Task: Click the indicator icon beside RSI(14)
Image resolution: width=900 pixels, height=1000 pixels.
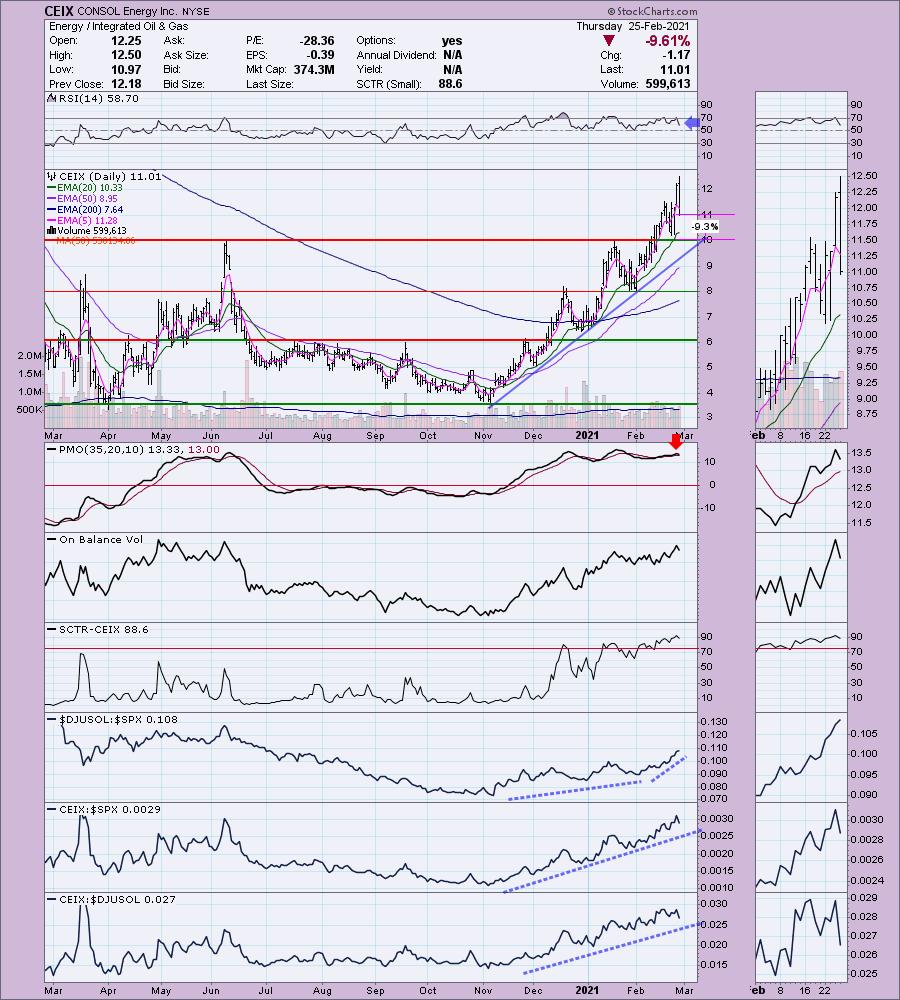Action: click(x=52, y=98)
